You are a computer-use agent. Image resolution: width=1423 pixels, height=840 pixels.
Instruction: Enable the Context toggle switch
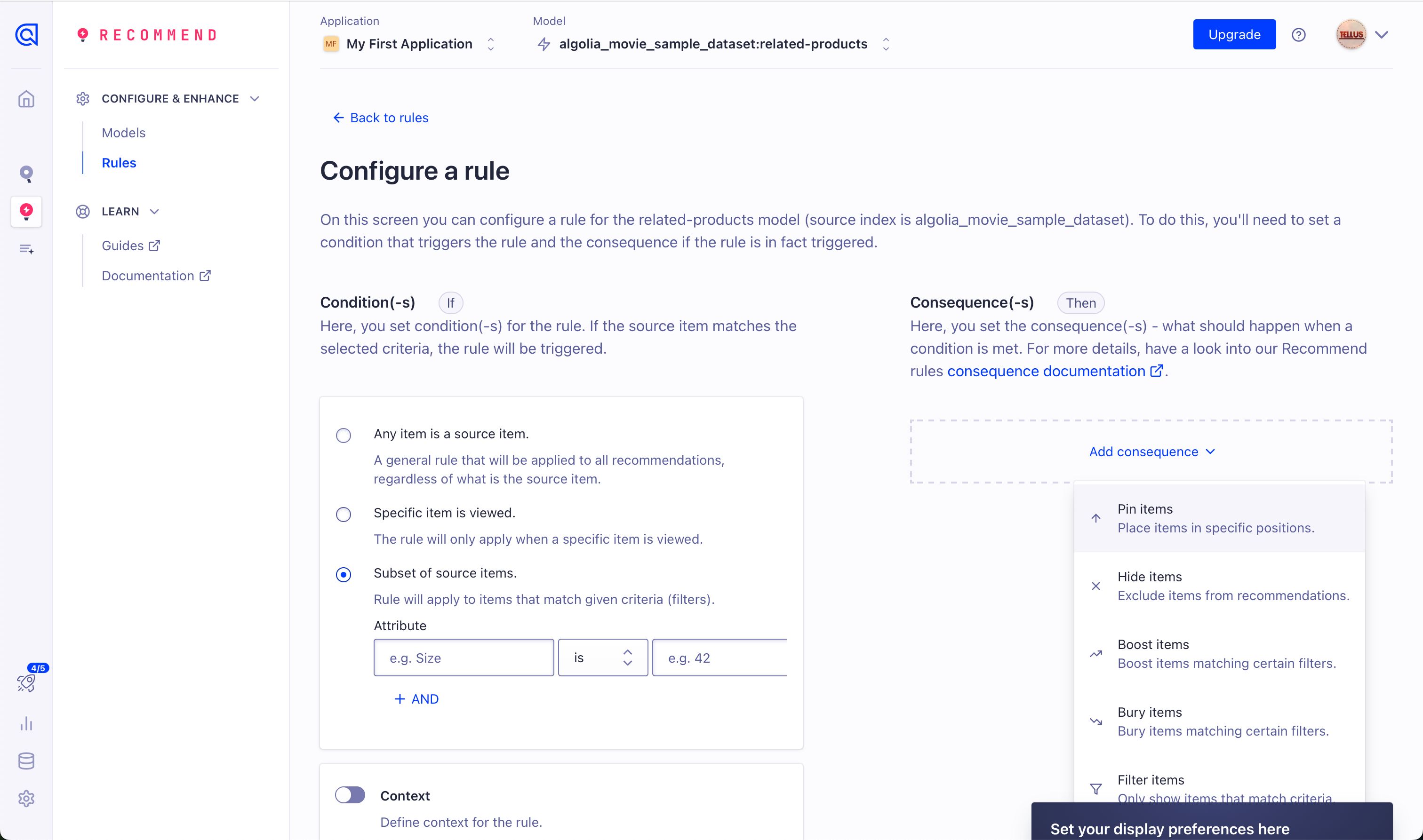pyautogui.click(x=350, y=795)
